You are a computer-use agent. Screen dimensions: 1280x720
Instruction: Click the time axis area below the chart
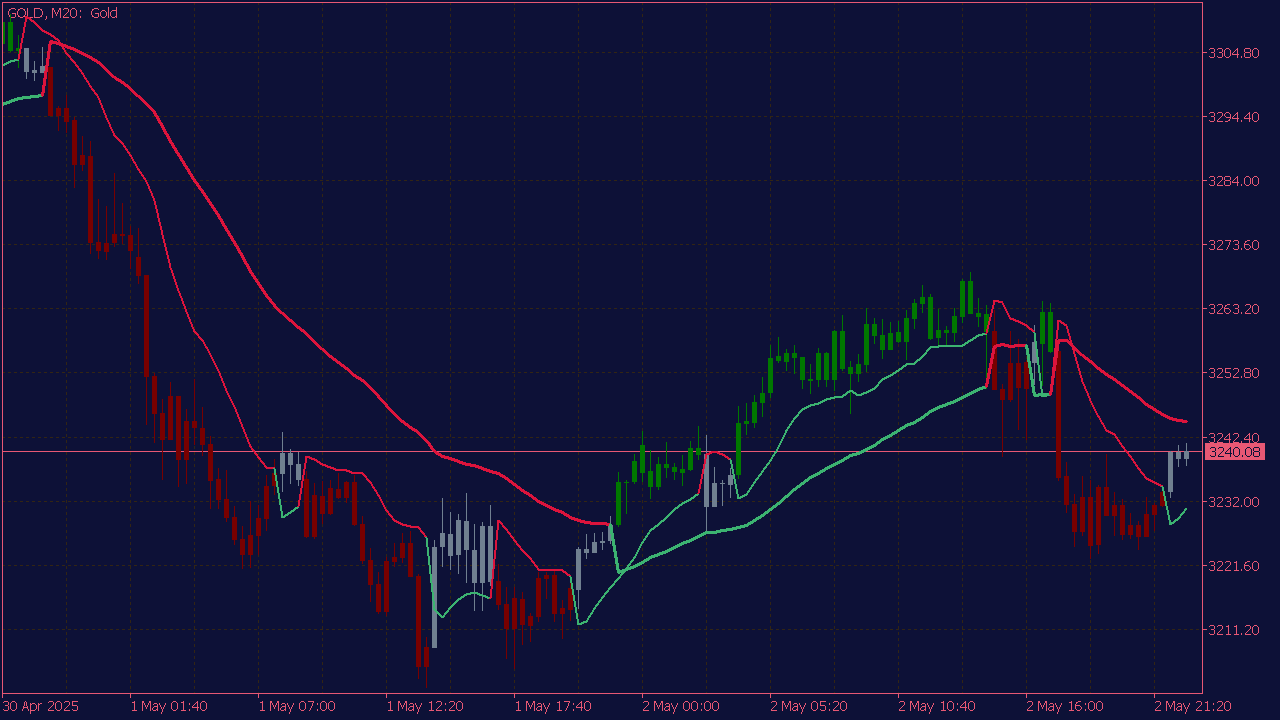tap(640, 705)
